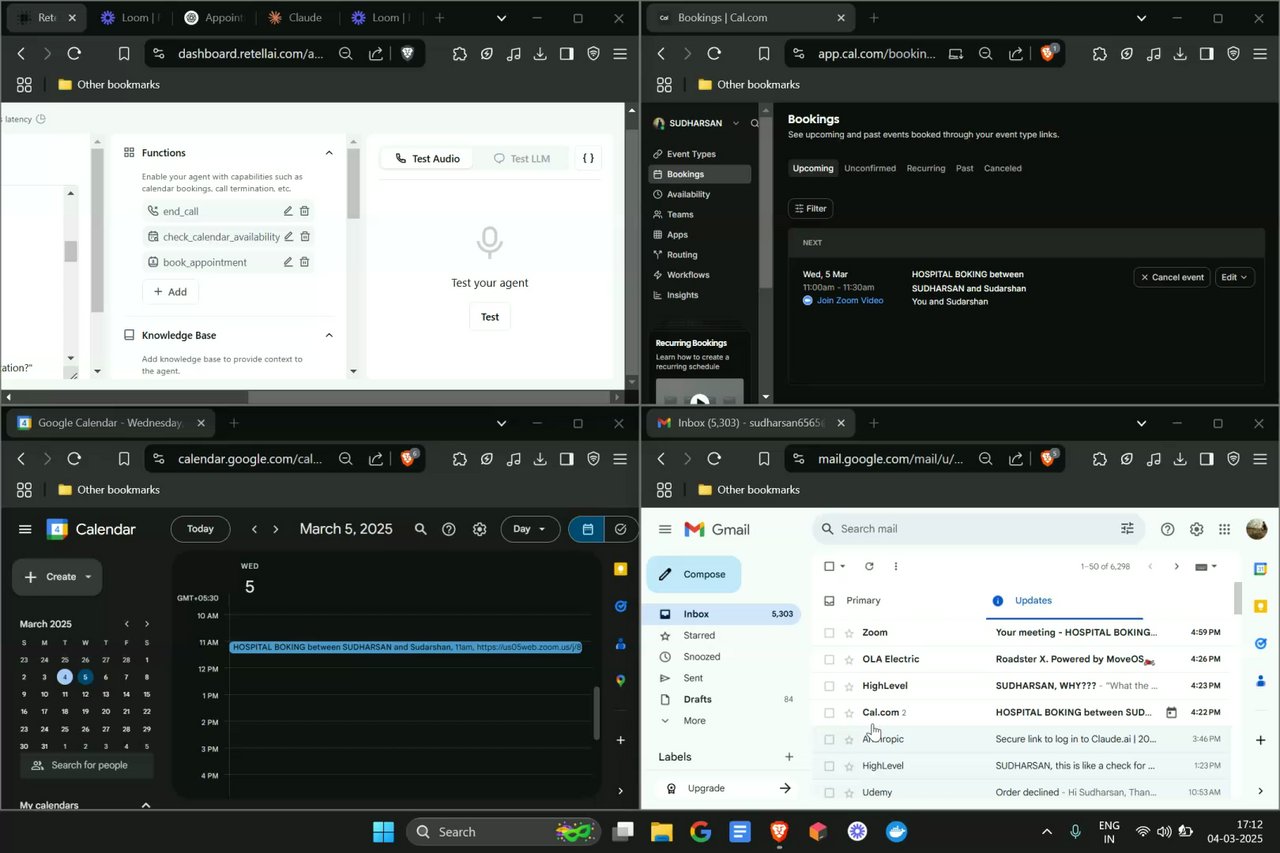
Task: Open Gmail main menu hamburger
Action: coord(665,529)
